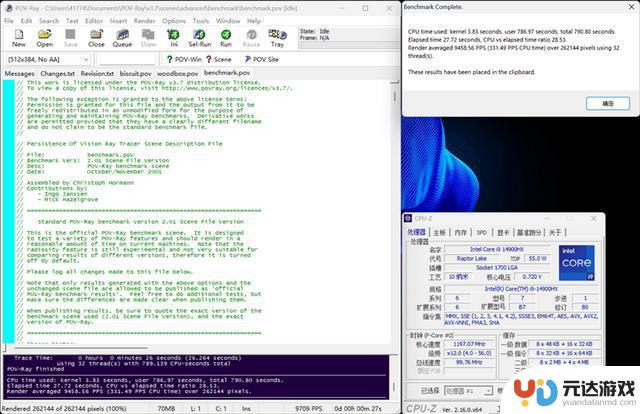Screen dimensions: 640x414
Task: Open Scene help icon
Action: click(219, 59)
